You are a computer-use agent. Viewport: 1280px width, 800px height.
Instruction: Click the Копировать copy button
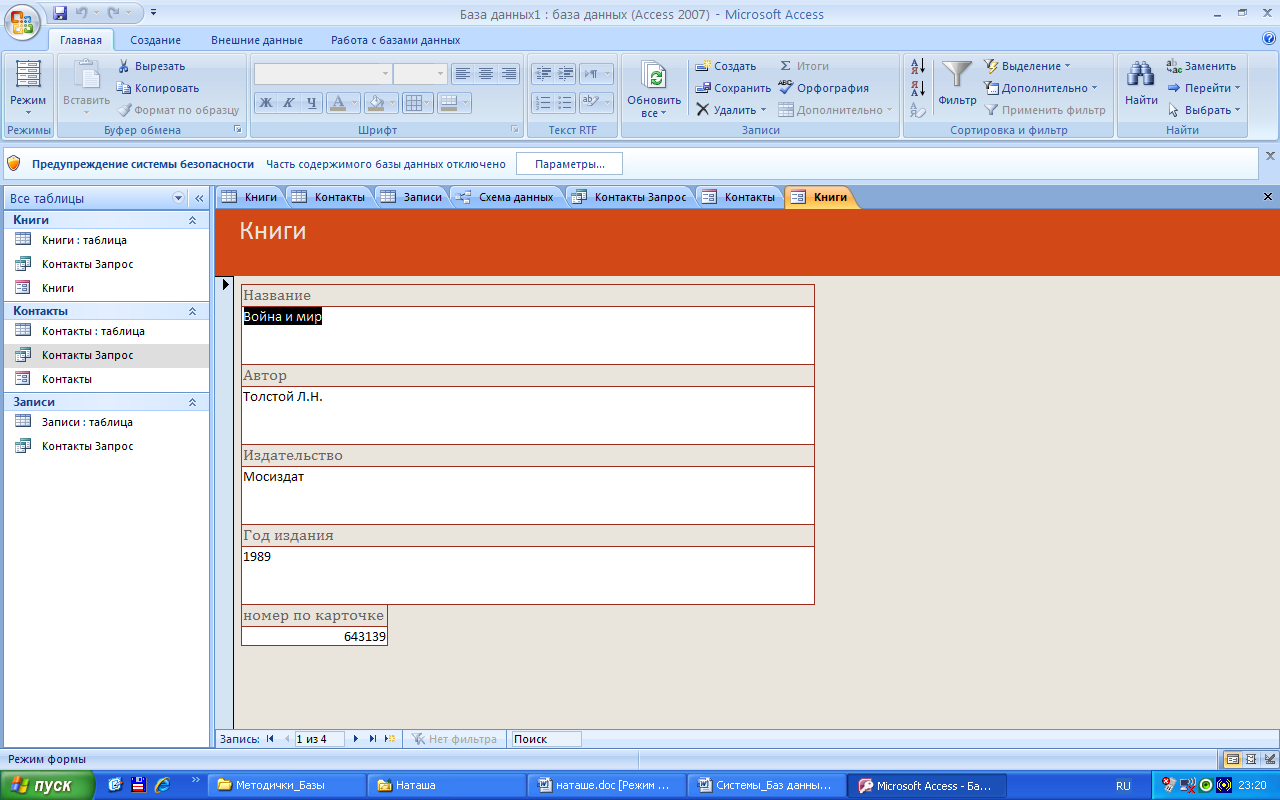click(x=158, y=88)
